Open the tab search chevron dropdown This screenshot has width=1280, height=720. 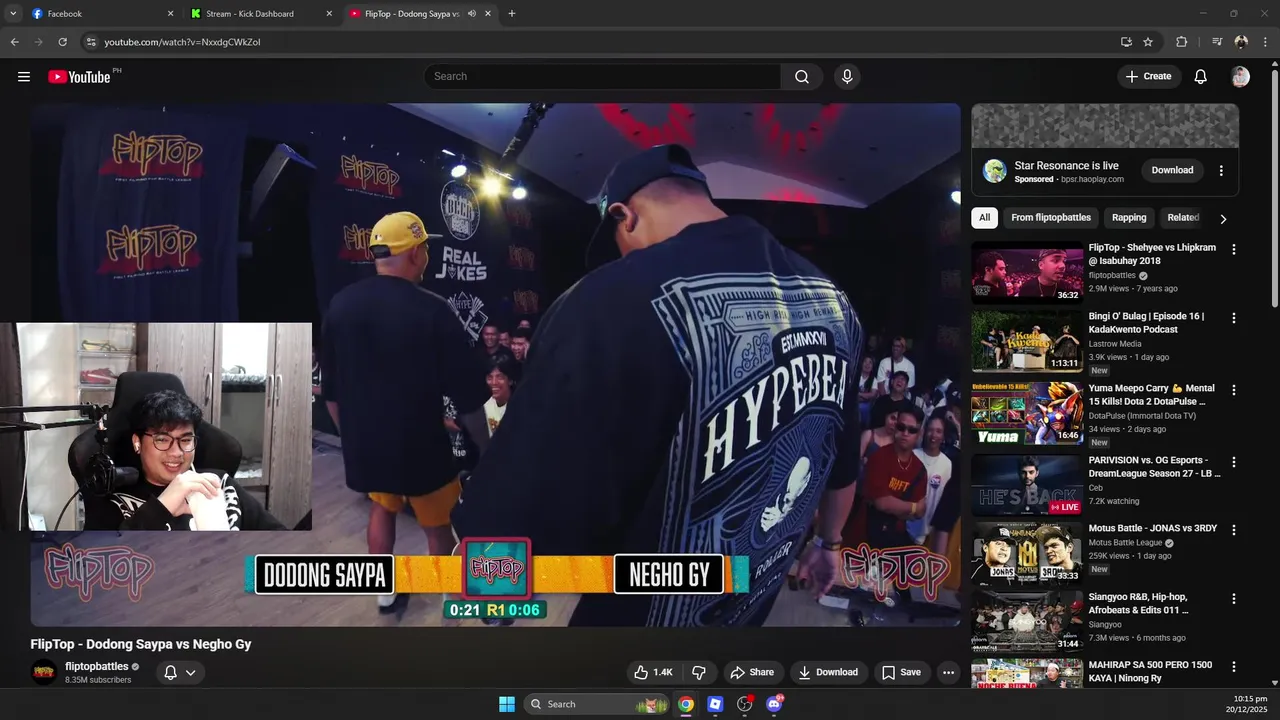[x=13, y=14]
